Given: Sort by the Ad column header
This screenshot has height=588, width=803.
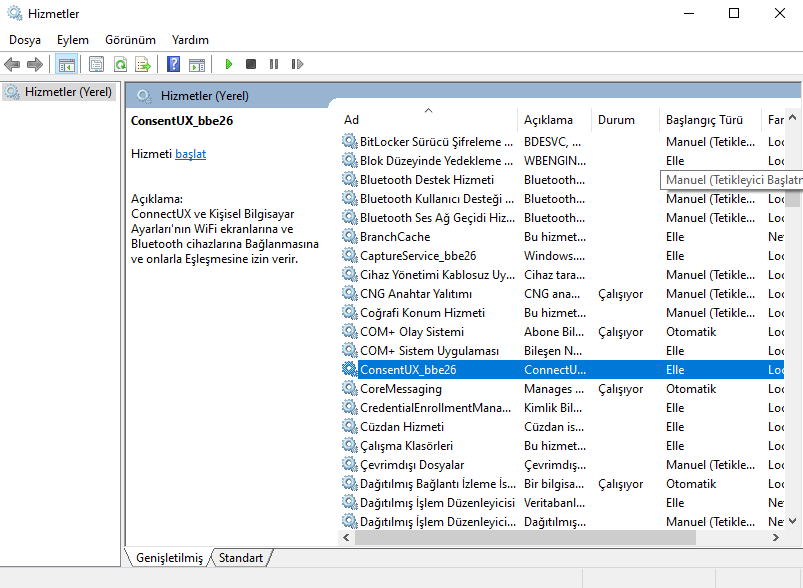Looking at the screenshot, I should pyautogui.click(x=428, y=120).
